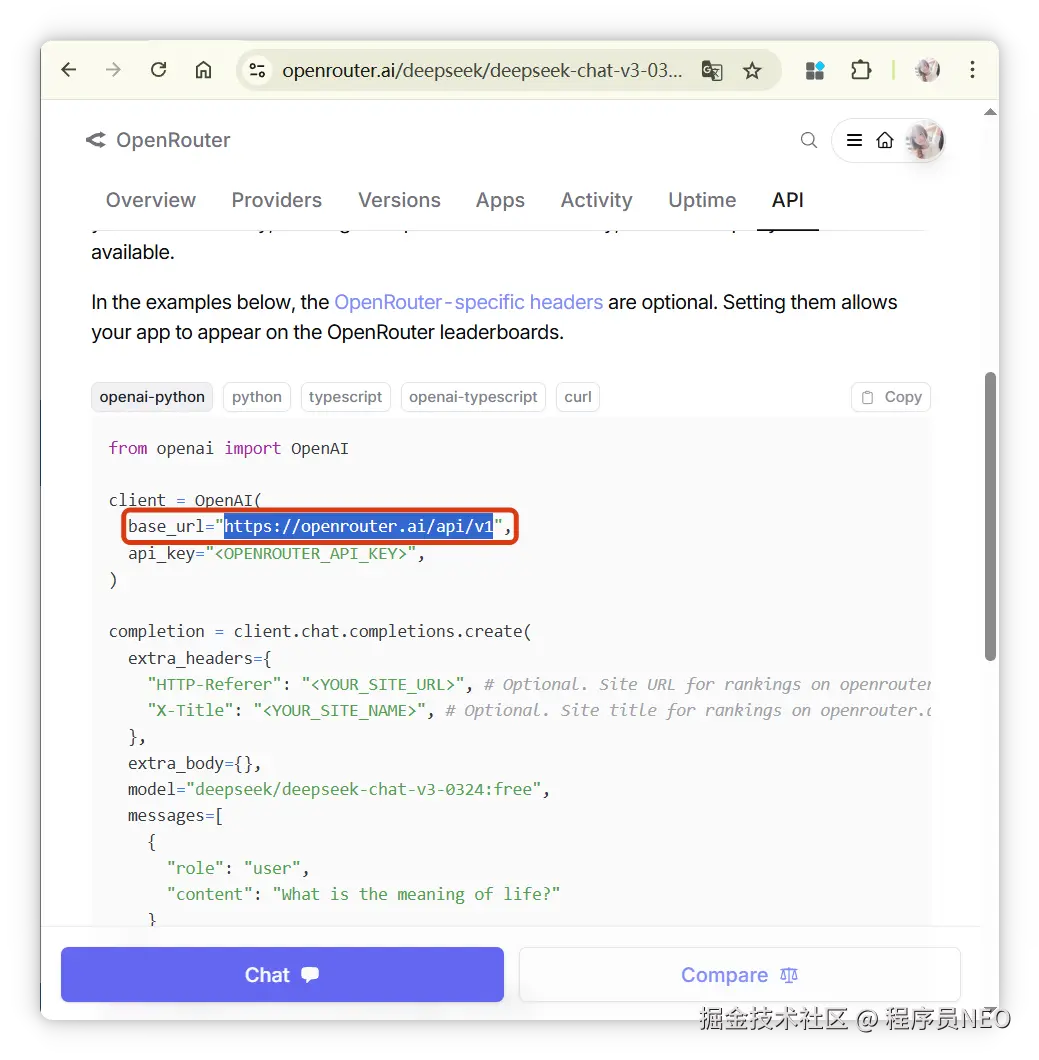The height and width of the screenshot is (1060, 1039).
Task: Click the page vertical scrollbar thumb
Action: (x=990, y=516)
